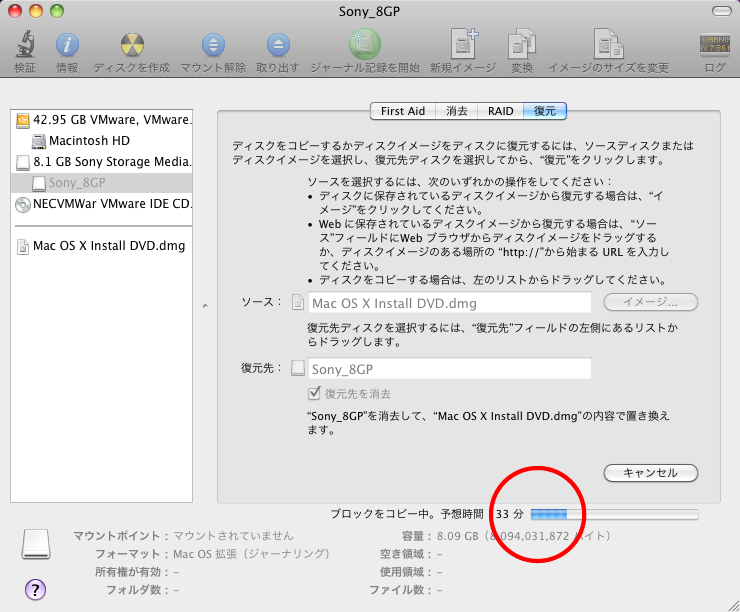Click the blue copy progress bar
This screenshot has width=740, height=612.
[614, 514]
